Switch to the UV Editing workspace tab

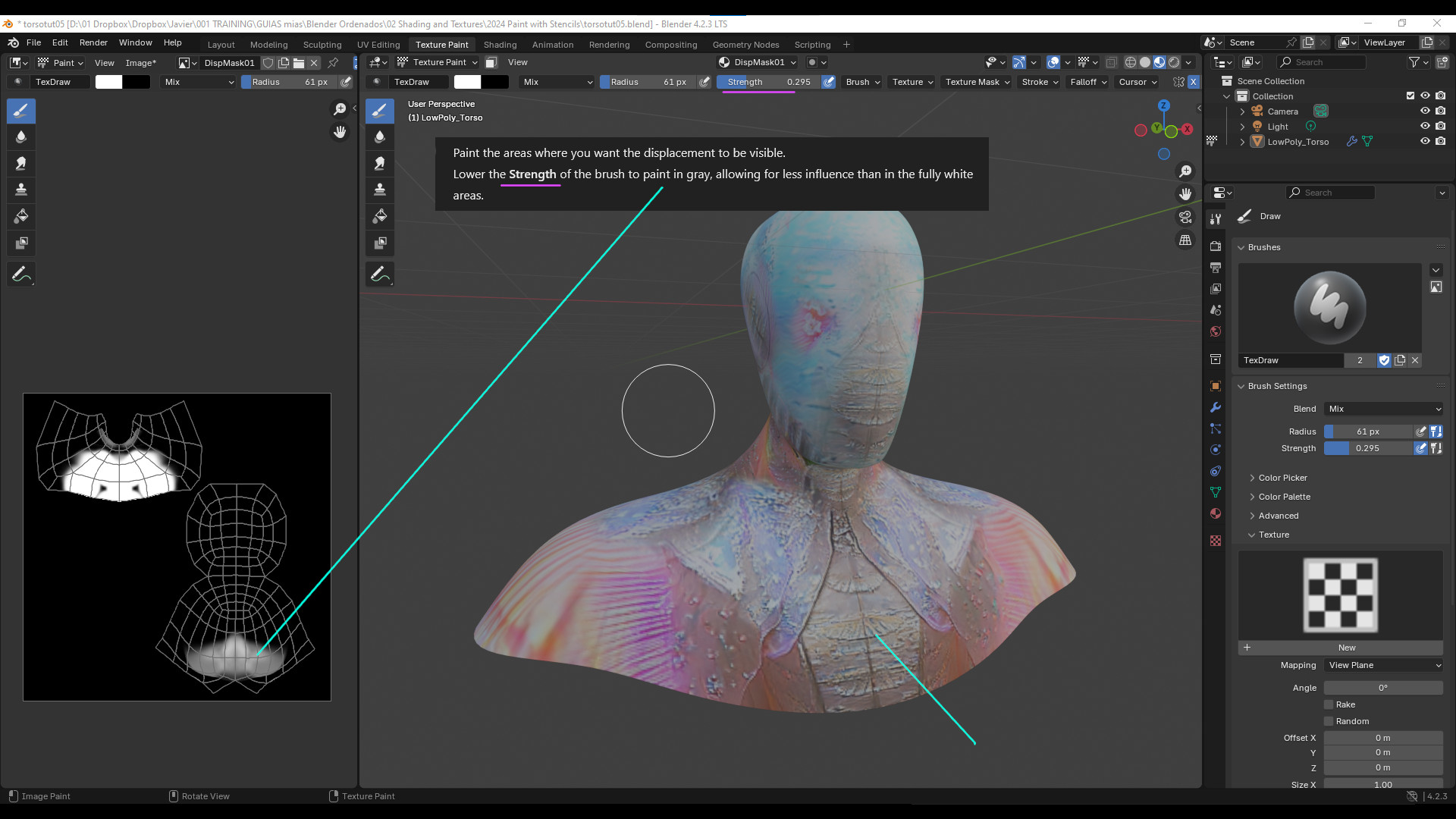tap(378, 45)
